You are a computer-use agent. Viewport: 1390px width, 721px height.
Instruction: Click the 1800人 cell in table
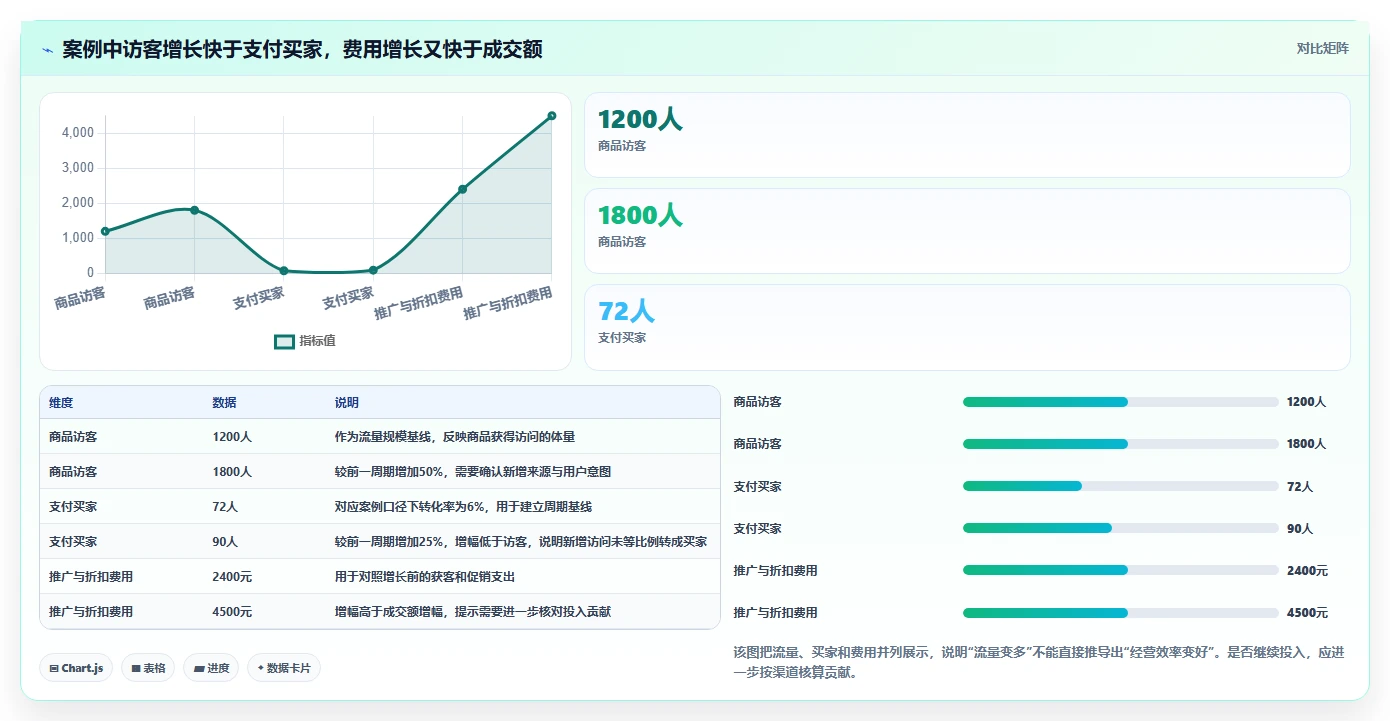click(232, 472)
